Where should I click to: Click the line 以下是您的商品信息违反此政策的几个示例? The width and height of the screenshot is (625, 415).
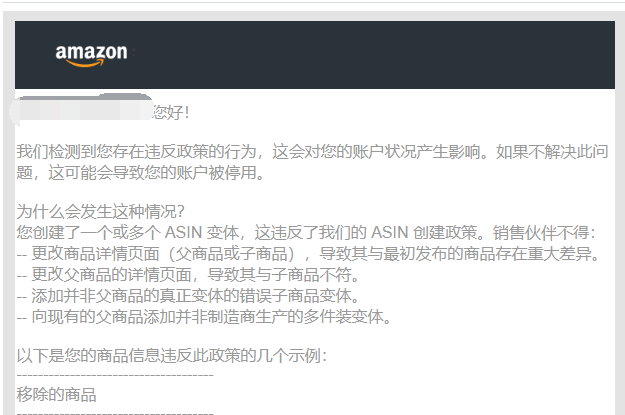(x=172, y=356)
